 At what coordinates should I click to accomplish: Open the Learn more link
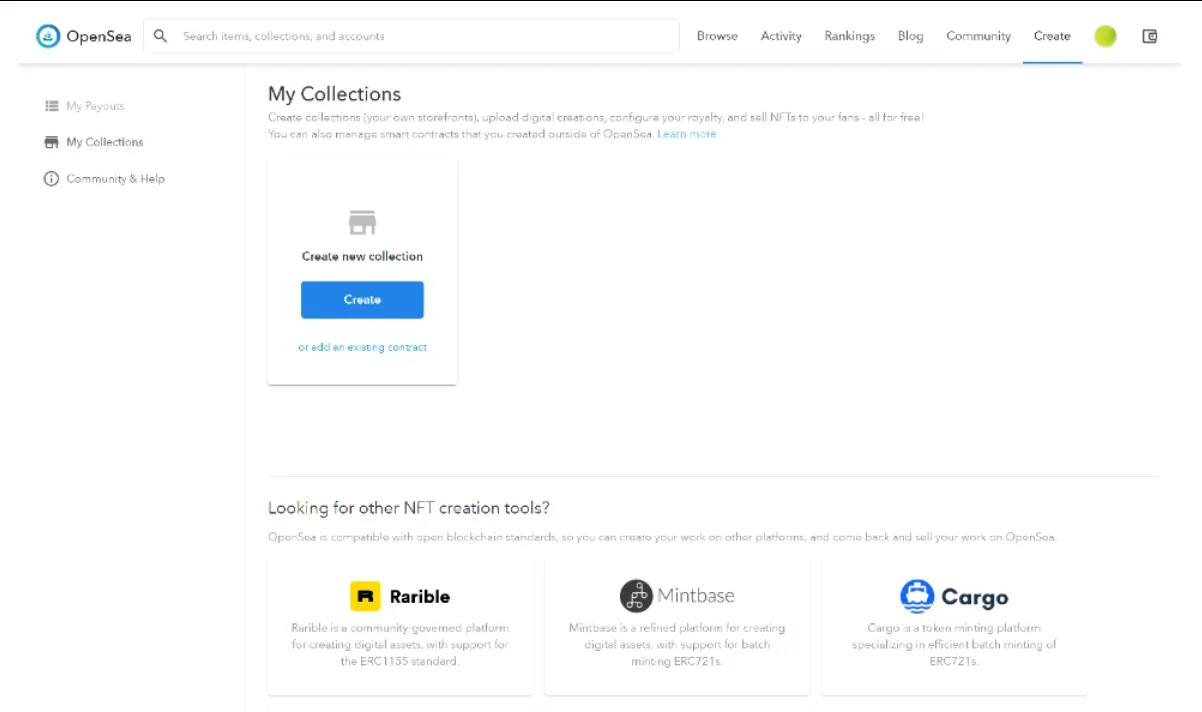tap(687, 134)
